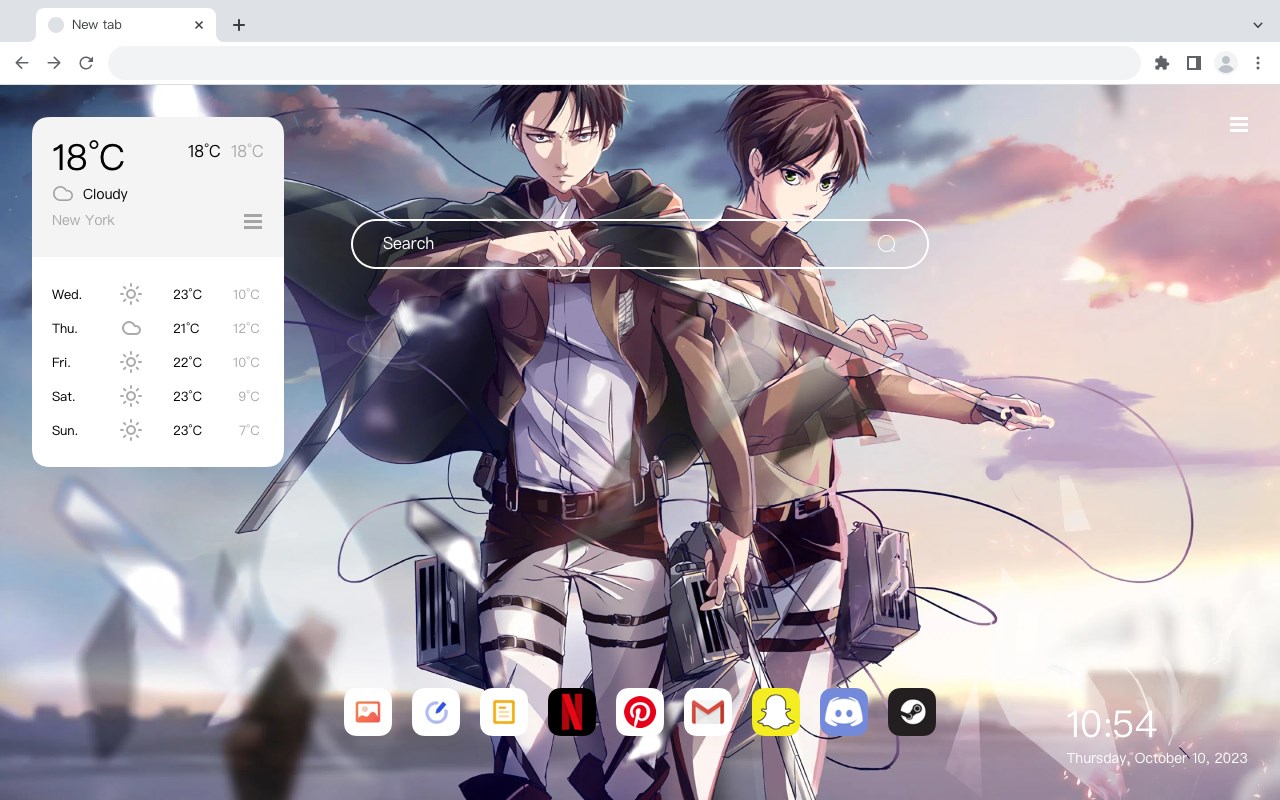Viewport: 1280px width, 800px height.
Task: Open the Steam shortcut
Action: (912, 712)
